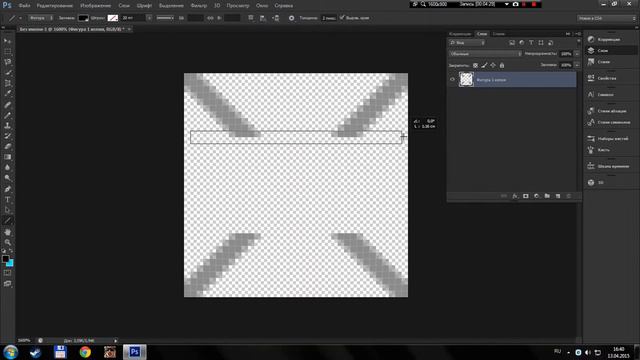Toggle the align edges checkbox
Viewport: 640px width, 360px height.
(x=342, y=18)
